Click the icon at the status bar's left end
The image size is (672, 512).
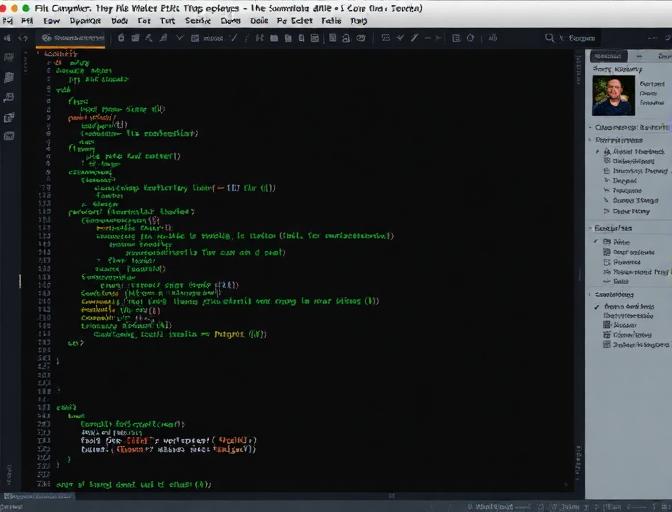(x=8, y=495)
